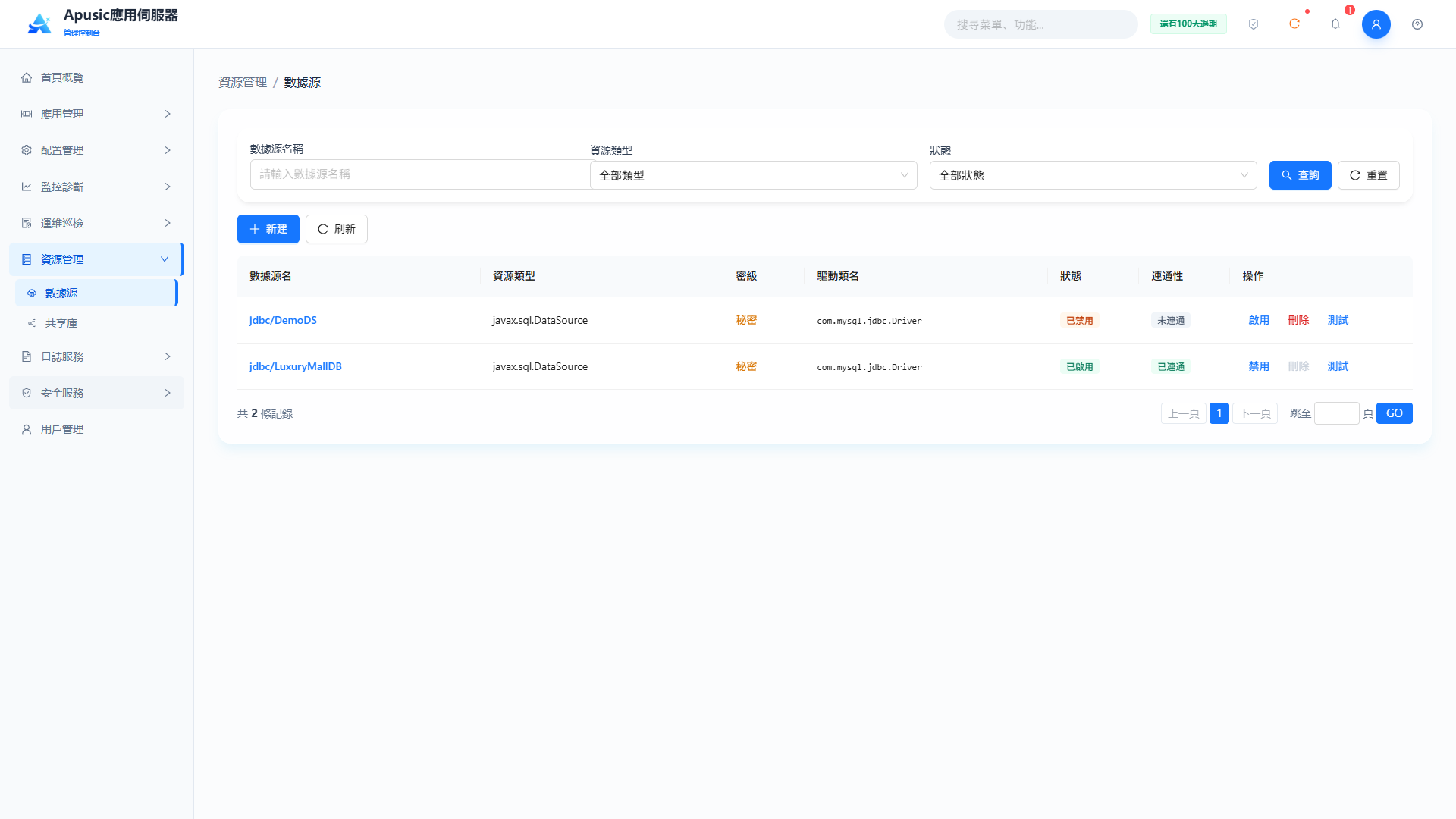
Task: Open the 資源類型 全部類型 dropdown
Action: 754,175
